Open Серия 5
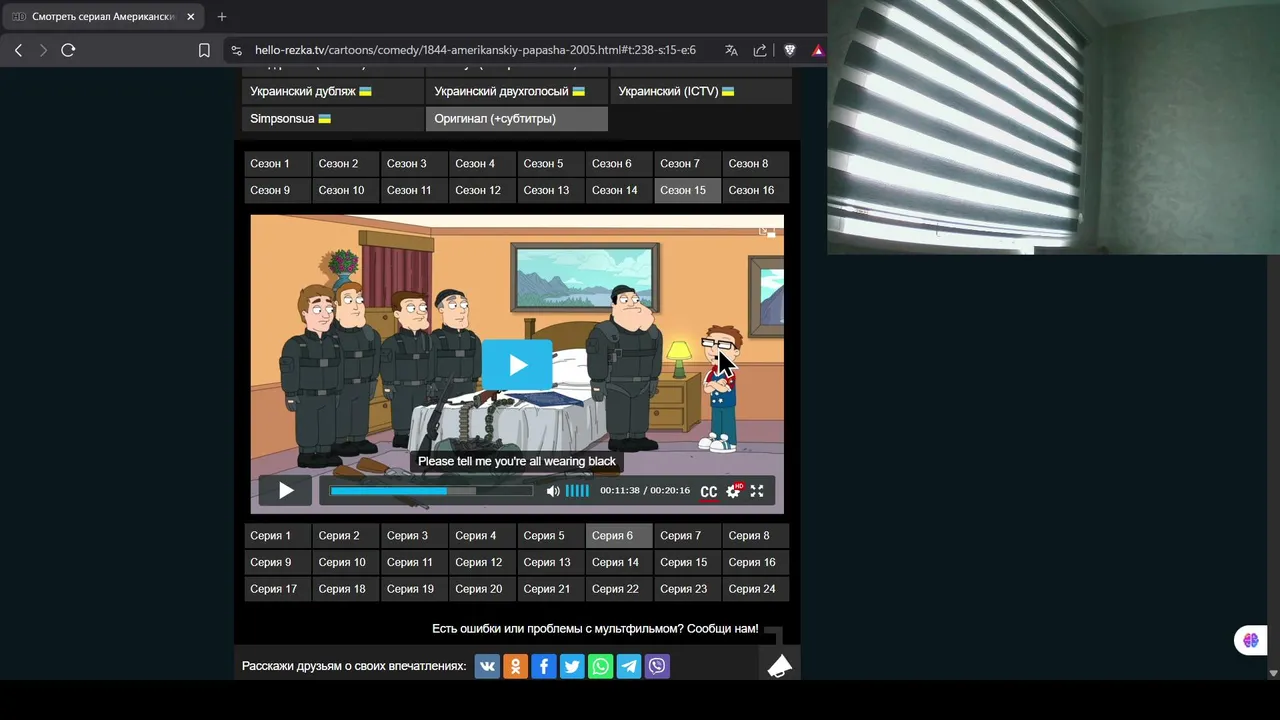The image size is (1280, 720). pyautogui.click(x=550, y=535)
